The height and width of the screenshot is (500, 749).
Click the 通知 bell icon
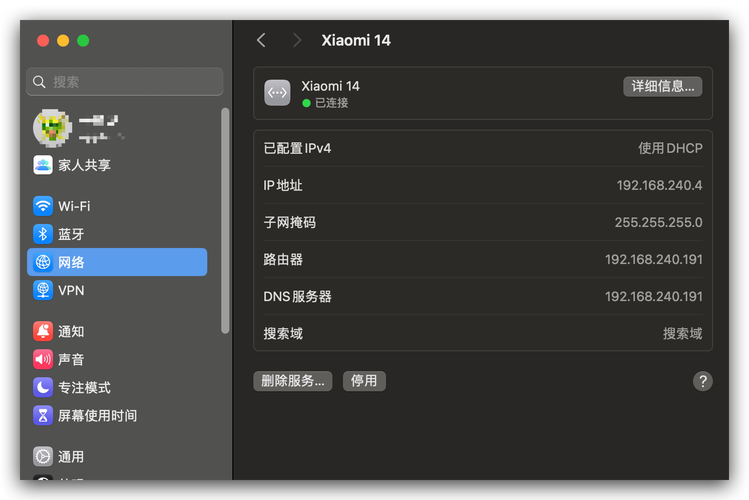click(43, 331)
